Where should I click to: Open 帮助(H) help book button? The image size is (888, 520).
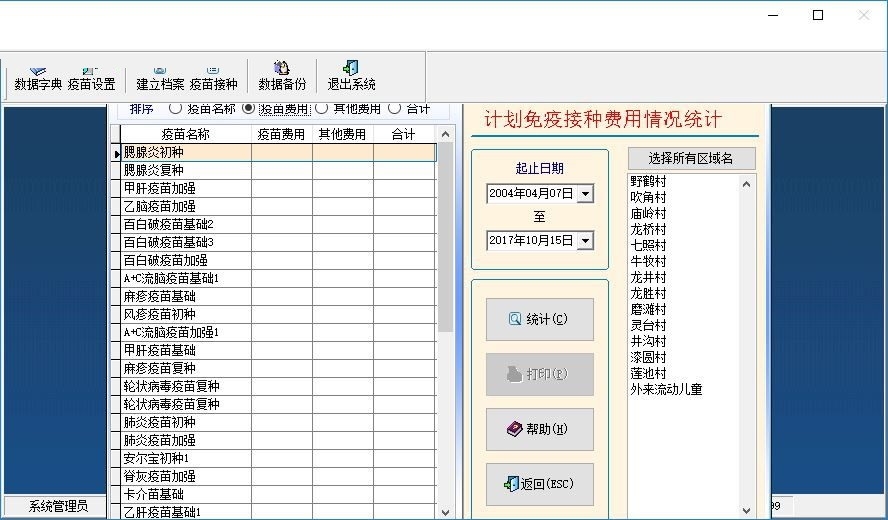(x=539, y=429)
